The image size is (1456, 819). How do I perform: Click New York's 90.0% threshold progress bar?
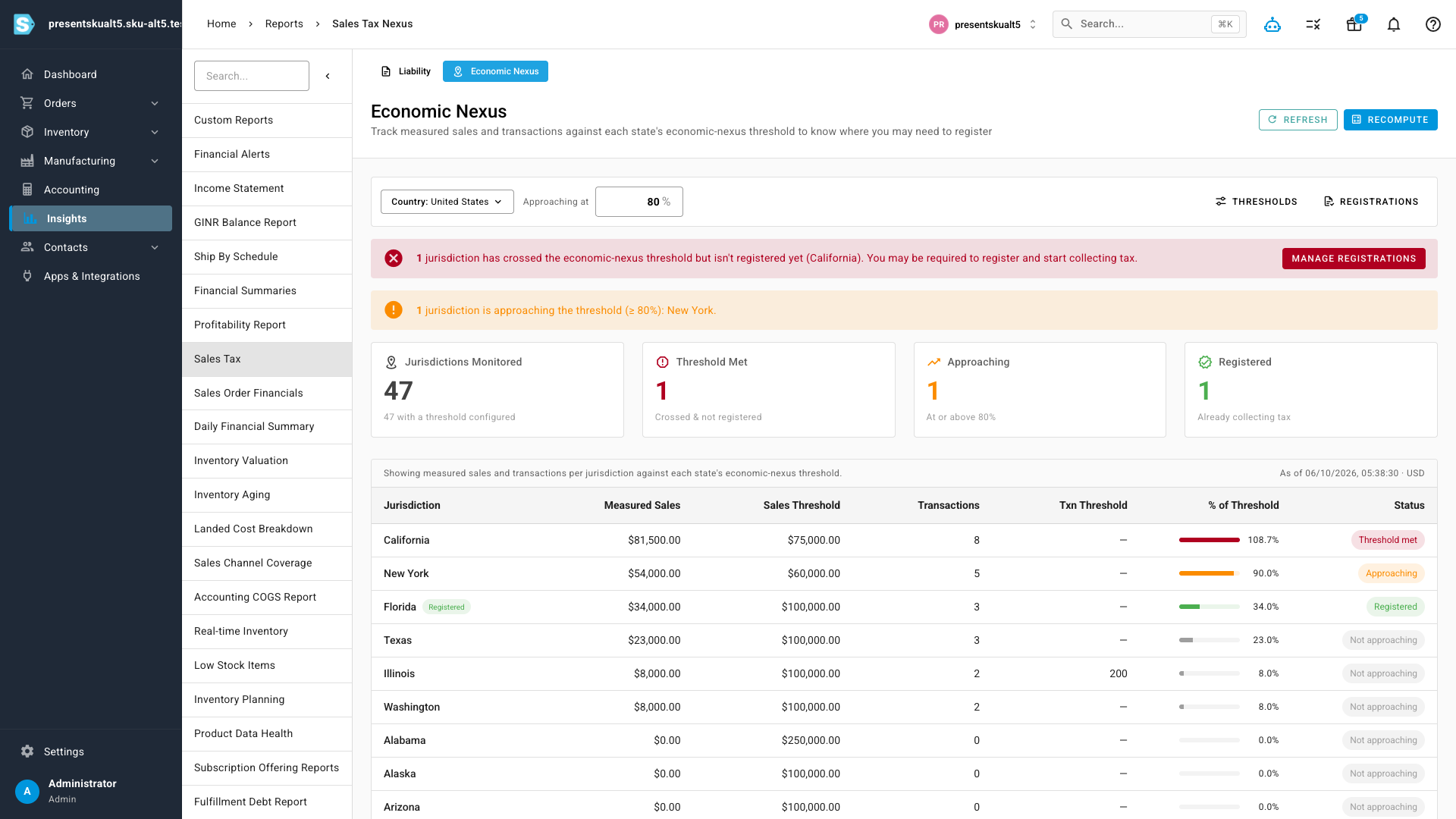point(1210,573)
